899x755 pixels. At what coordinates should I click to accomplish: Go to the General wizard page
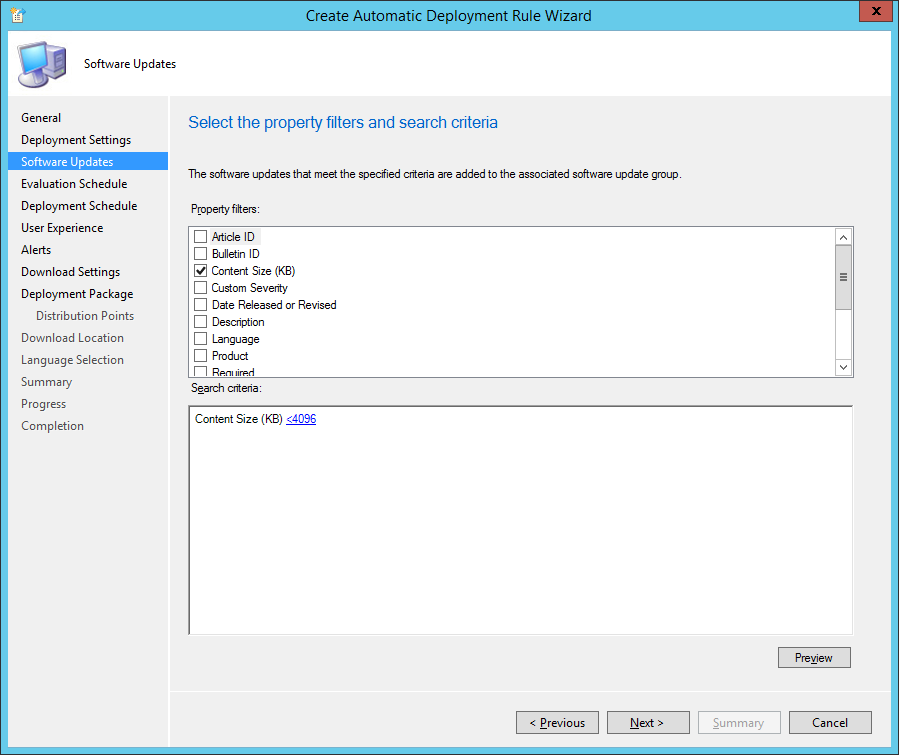click(x=41, y=118)
